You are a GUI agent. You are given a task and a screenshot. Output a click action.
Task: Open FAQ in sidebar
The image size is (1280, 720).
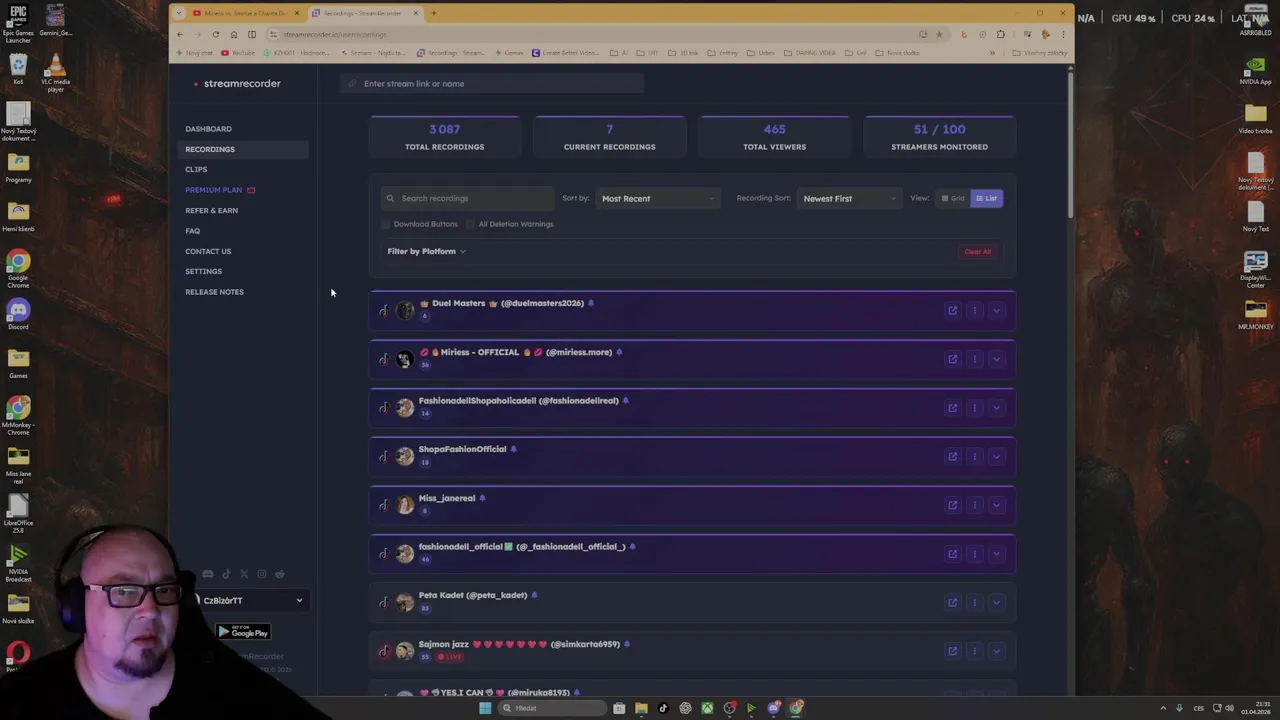pos(192,231)
